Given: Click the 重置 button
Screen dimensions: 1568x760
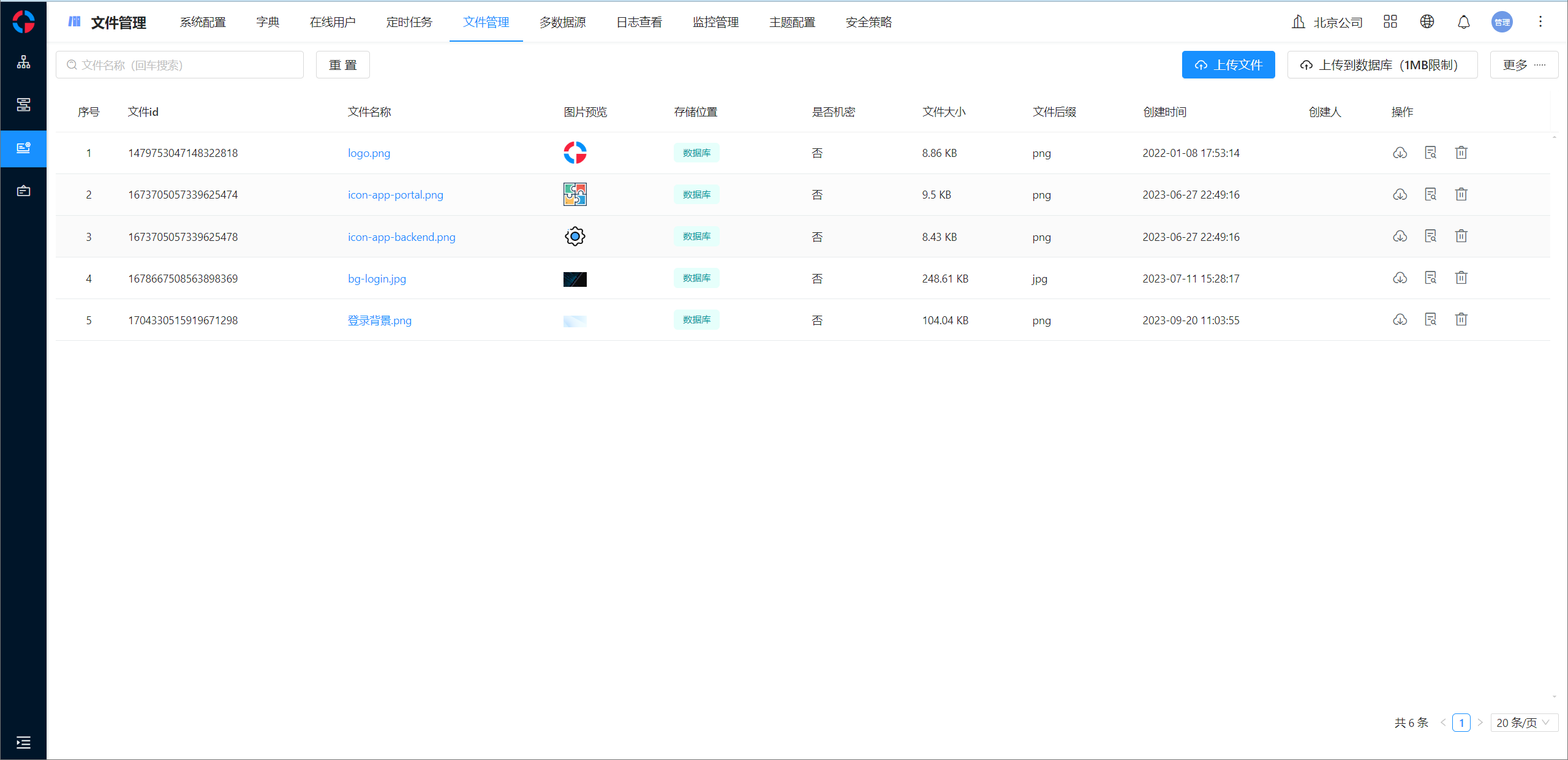Looking at the screenshot, I should point(342,65).
